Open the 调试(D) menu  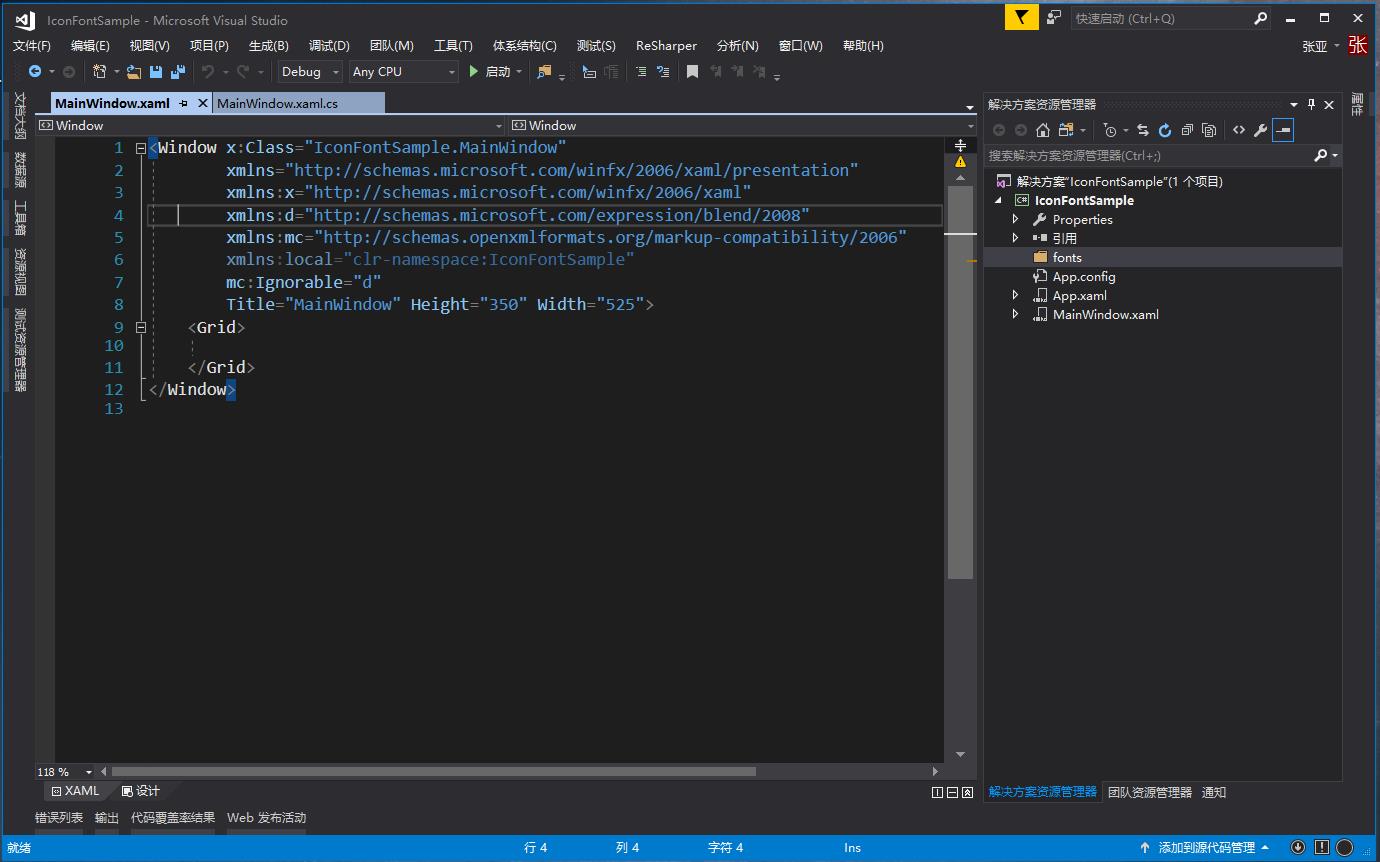pyautogui.click(x=329, y=45)
